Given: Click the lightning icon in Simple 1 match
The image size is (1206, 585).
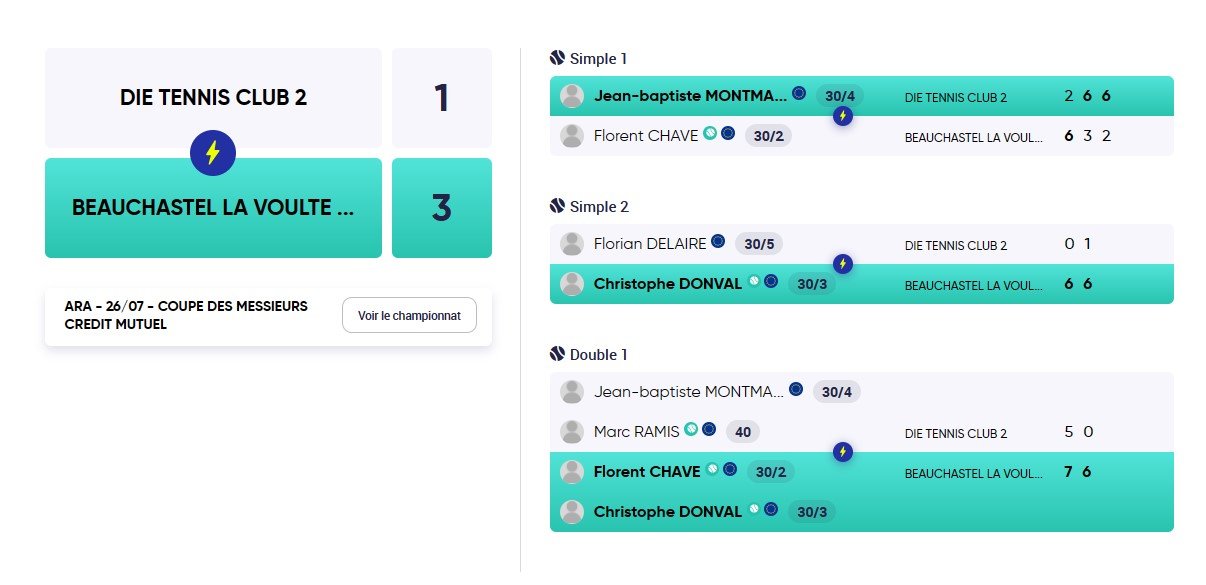Looking at the screenshot, I should [x=843, y=116].
